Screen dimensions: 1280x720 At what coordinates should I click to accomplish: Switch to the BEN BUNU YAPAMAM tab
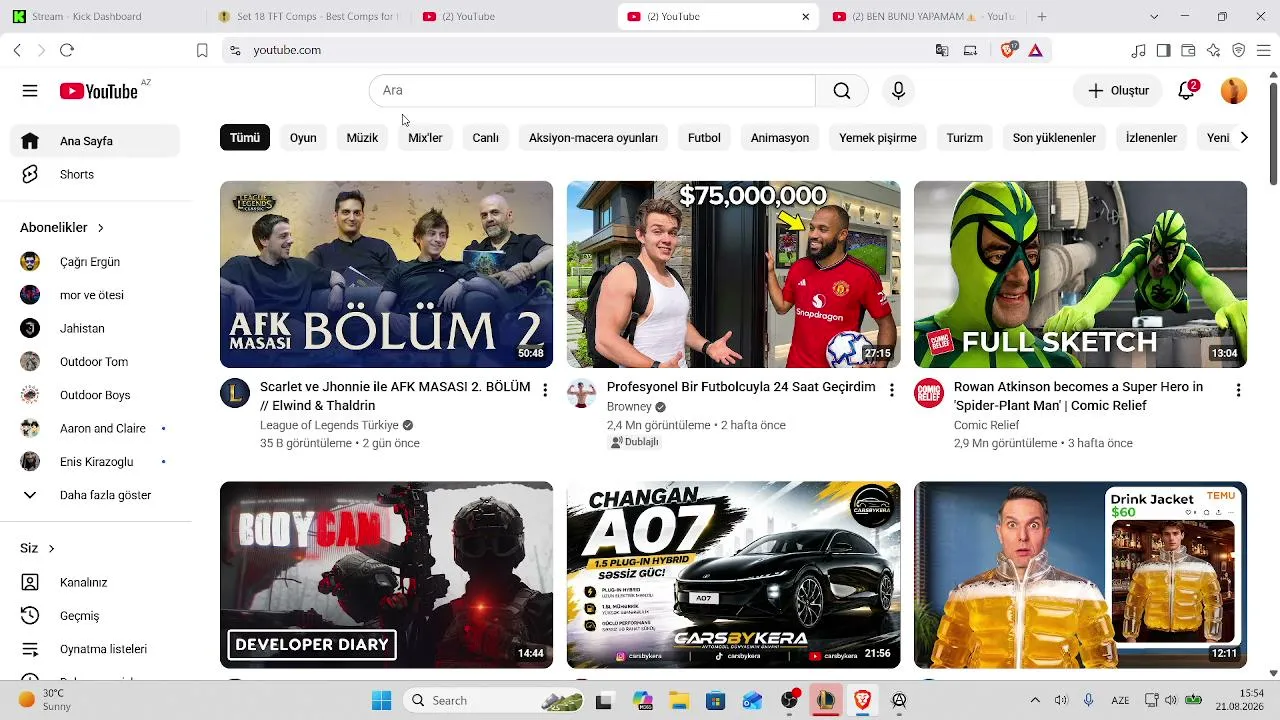coord(923,17)
